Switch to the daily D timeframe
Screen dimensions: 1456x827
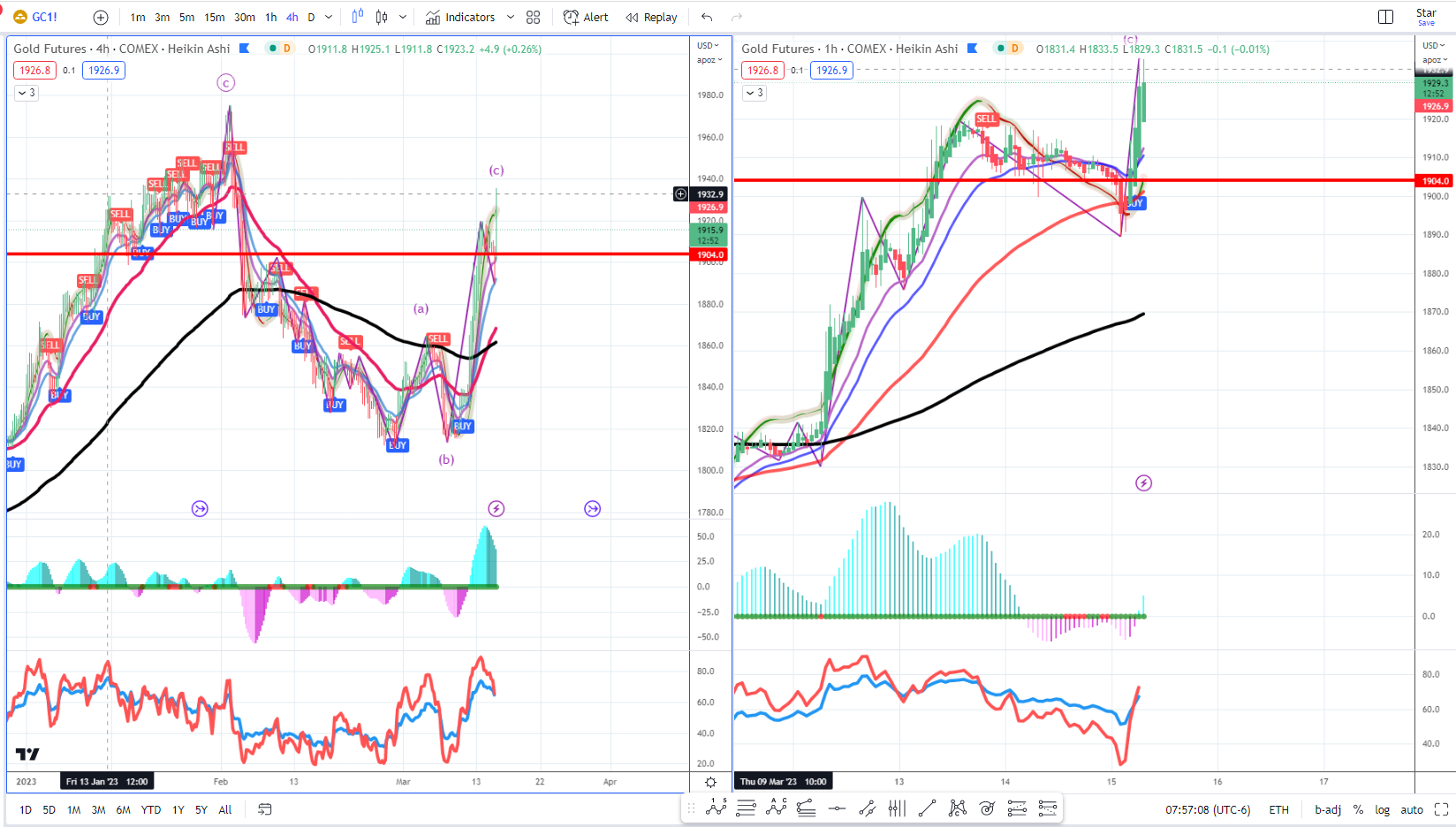(x=311, y=17)
